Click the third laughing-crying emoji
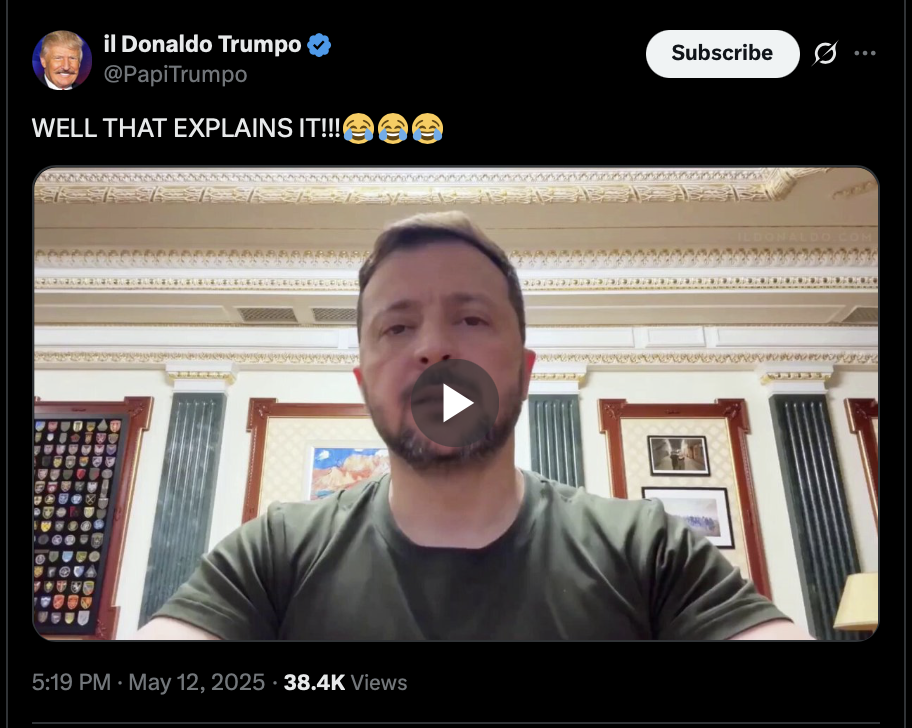Screen dimensions: 912x728 [x=428, y=128]
